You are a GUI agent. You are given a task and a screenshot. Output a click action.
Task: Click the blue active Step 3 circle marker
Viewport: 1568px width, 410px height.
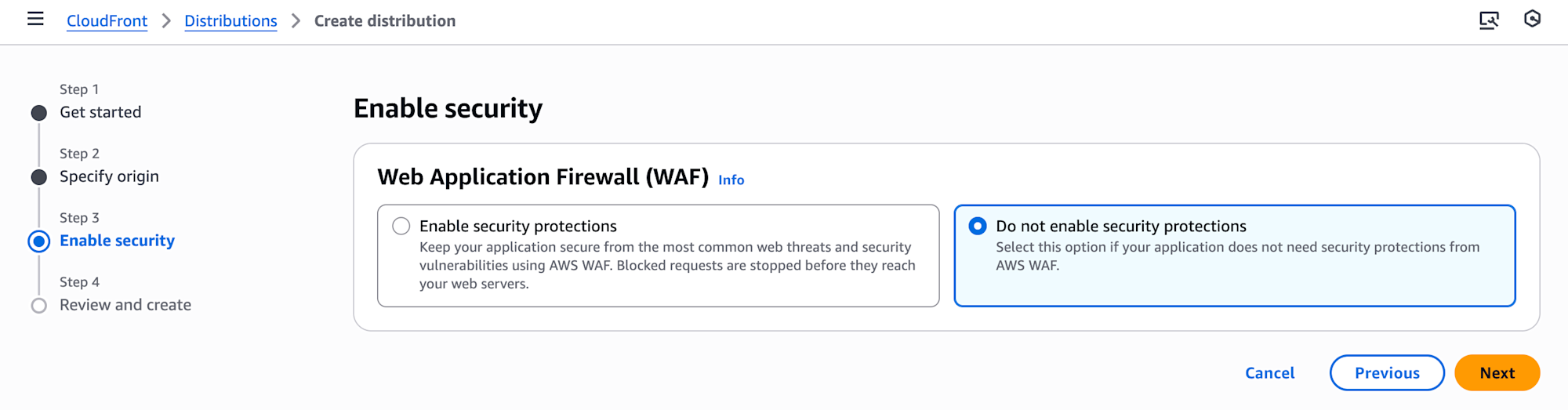pyautogui.click(x=38, y=241)
